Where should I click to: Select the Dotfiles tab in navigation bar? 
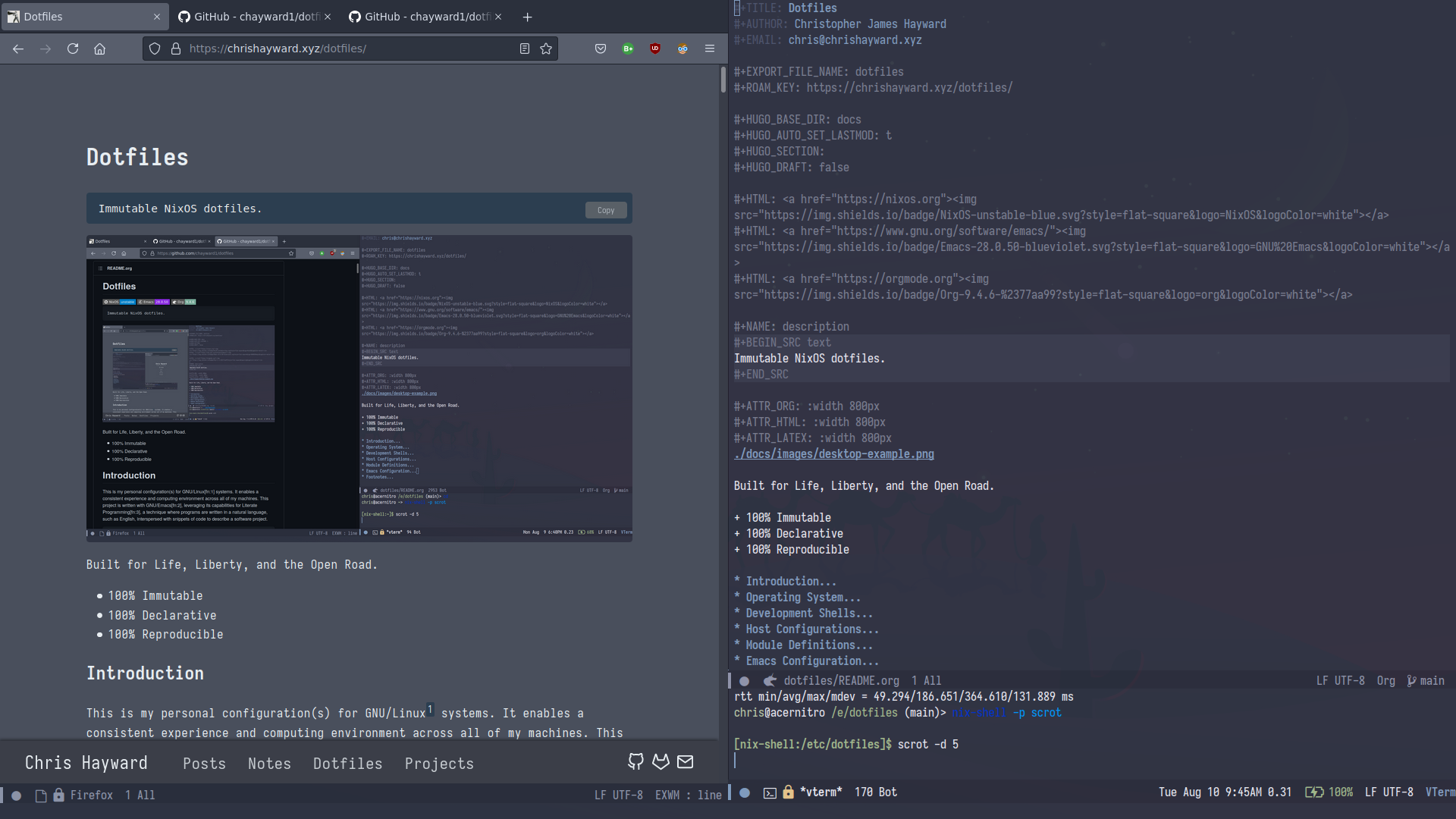coord(347,763)
